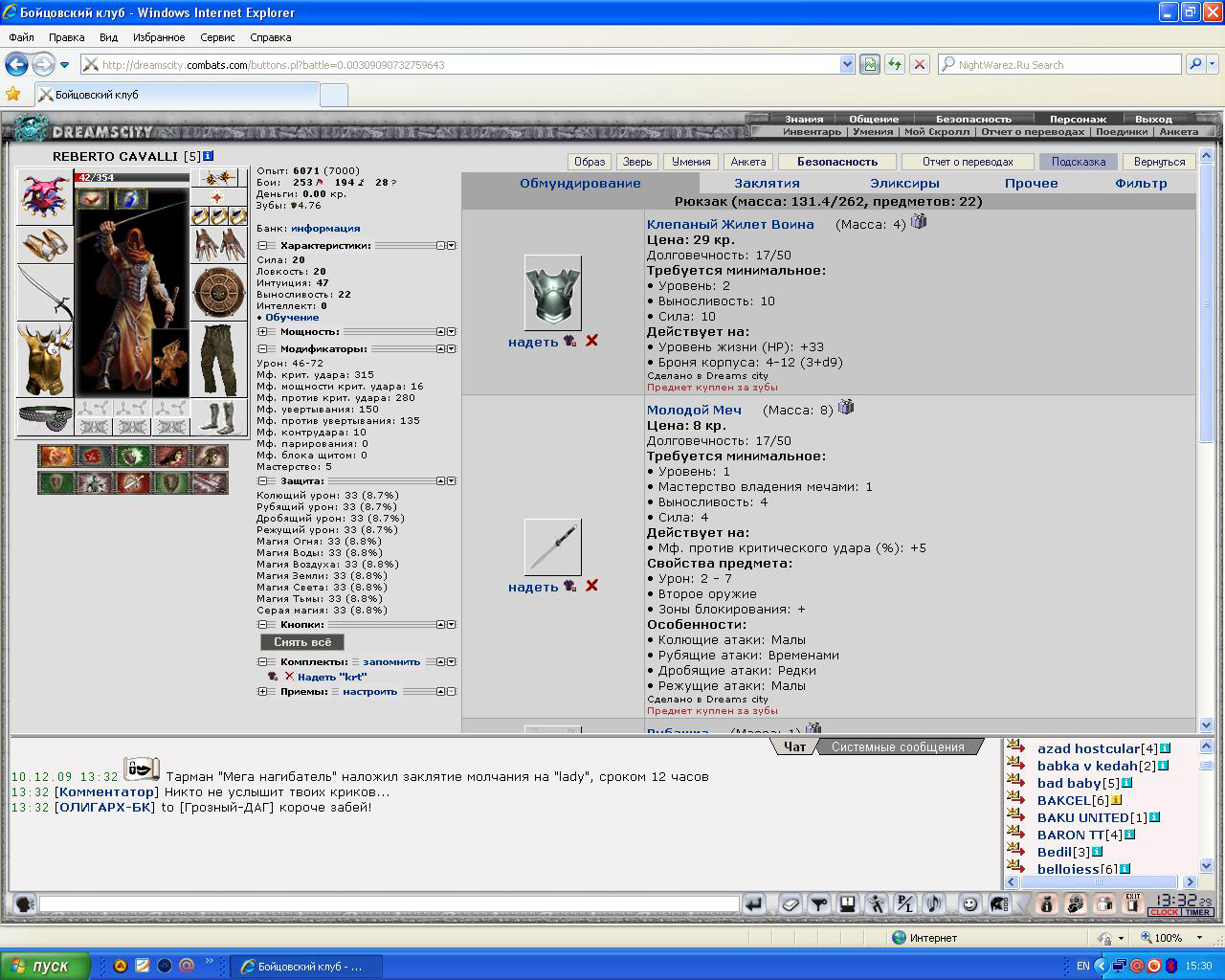
Task: Click the Снять всё button
Action: pyautogui.click(x=302, y=642)
